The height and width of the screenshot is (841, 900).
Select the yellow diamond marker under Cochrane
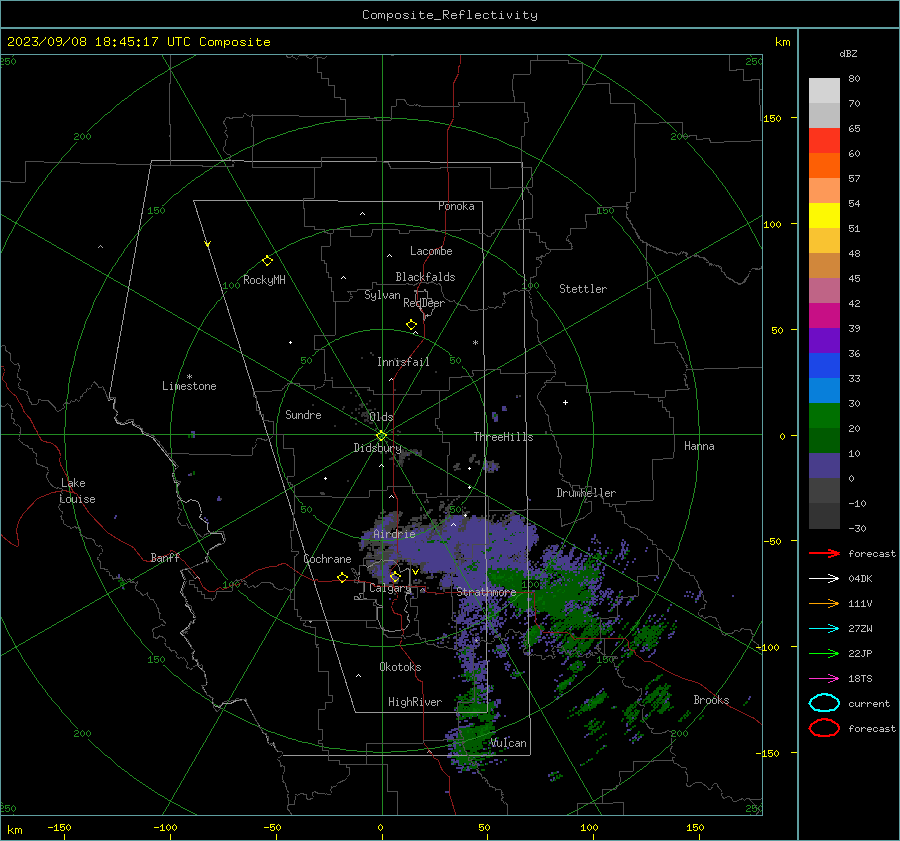point(343,577)
